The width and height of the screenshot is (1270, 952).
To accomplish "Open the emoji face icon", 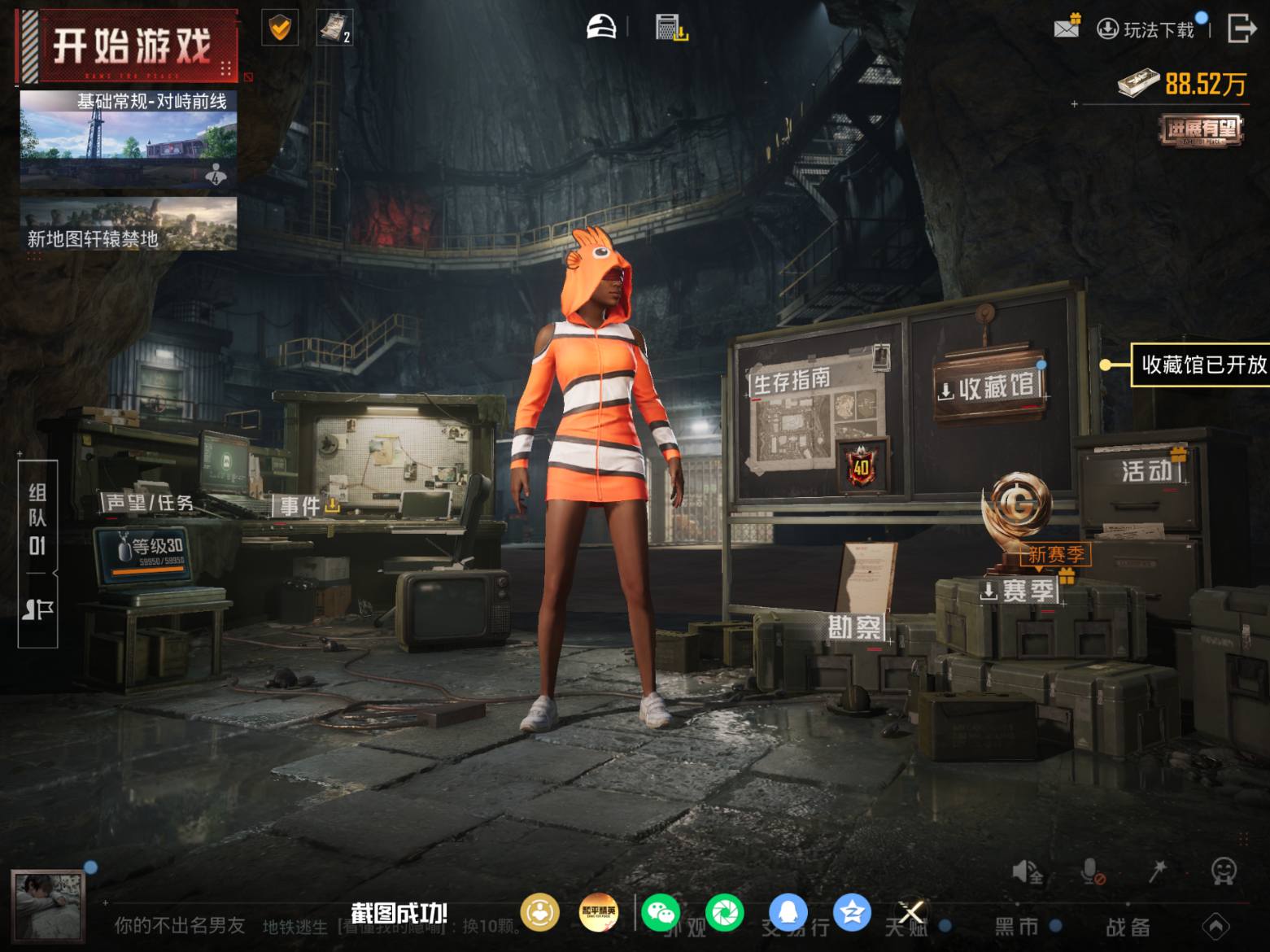I will tap(1223, 871).
